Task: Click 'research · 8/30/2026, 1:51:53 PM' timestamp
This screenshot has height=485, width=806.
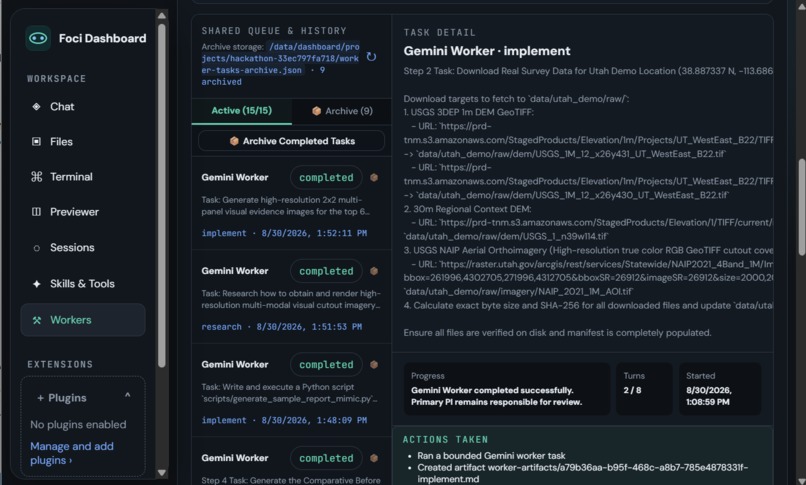Action: click(282, 327)
